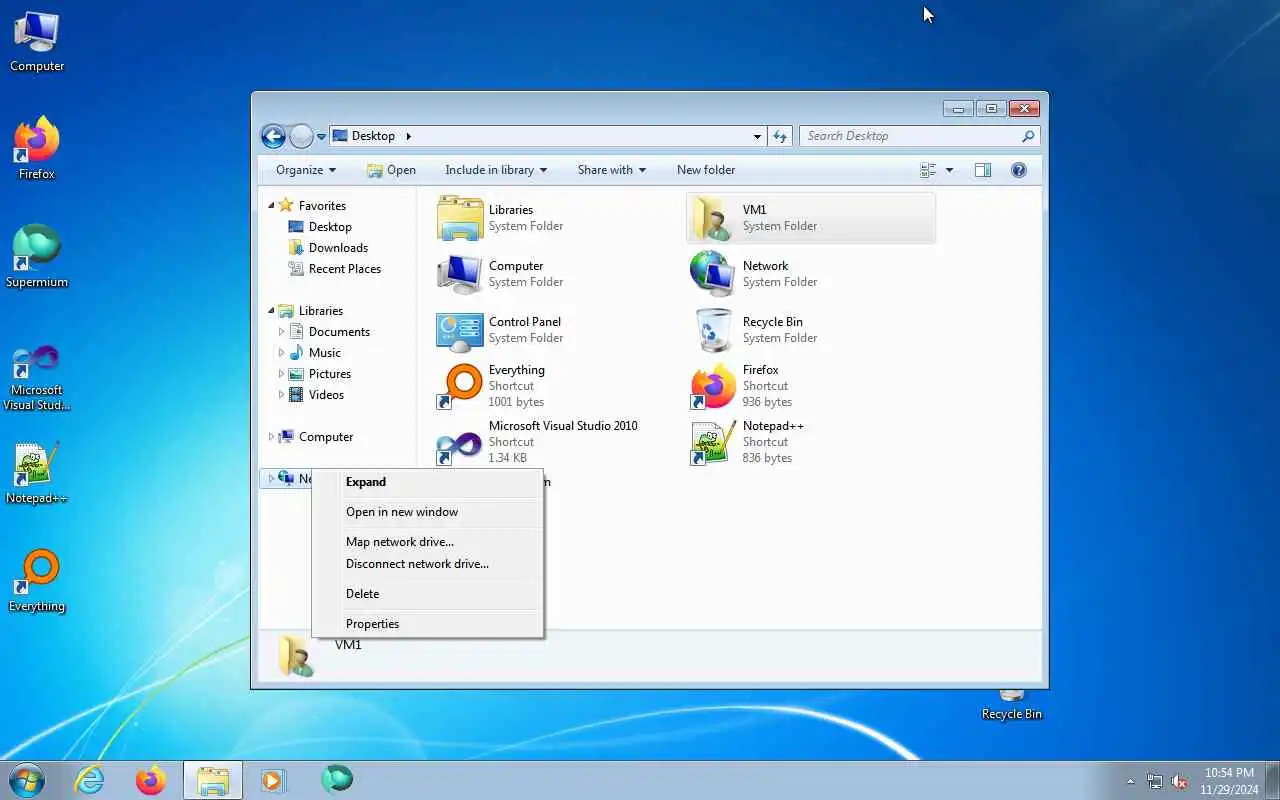Click the Back navigation arrow
This screenshot has width=1280, height=800.
pyautogui.click(x=273, y=136)
